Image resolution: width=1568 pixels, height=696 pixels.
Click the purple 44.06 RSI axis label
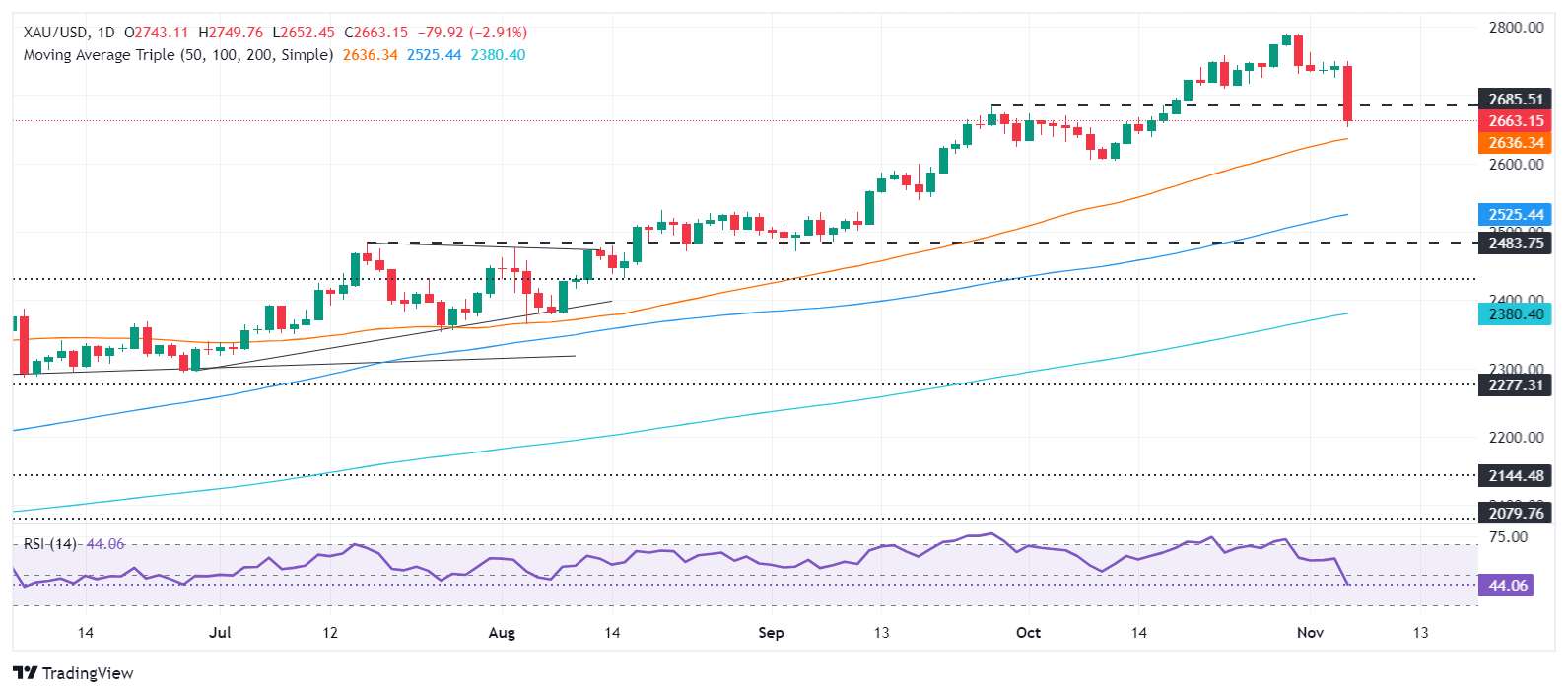pyautogui.click(x=1507, y=586)
